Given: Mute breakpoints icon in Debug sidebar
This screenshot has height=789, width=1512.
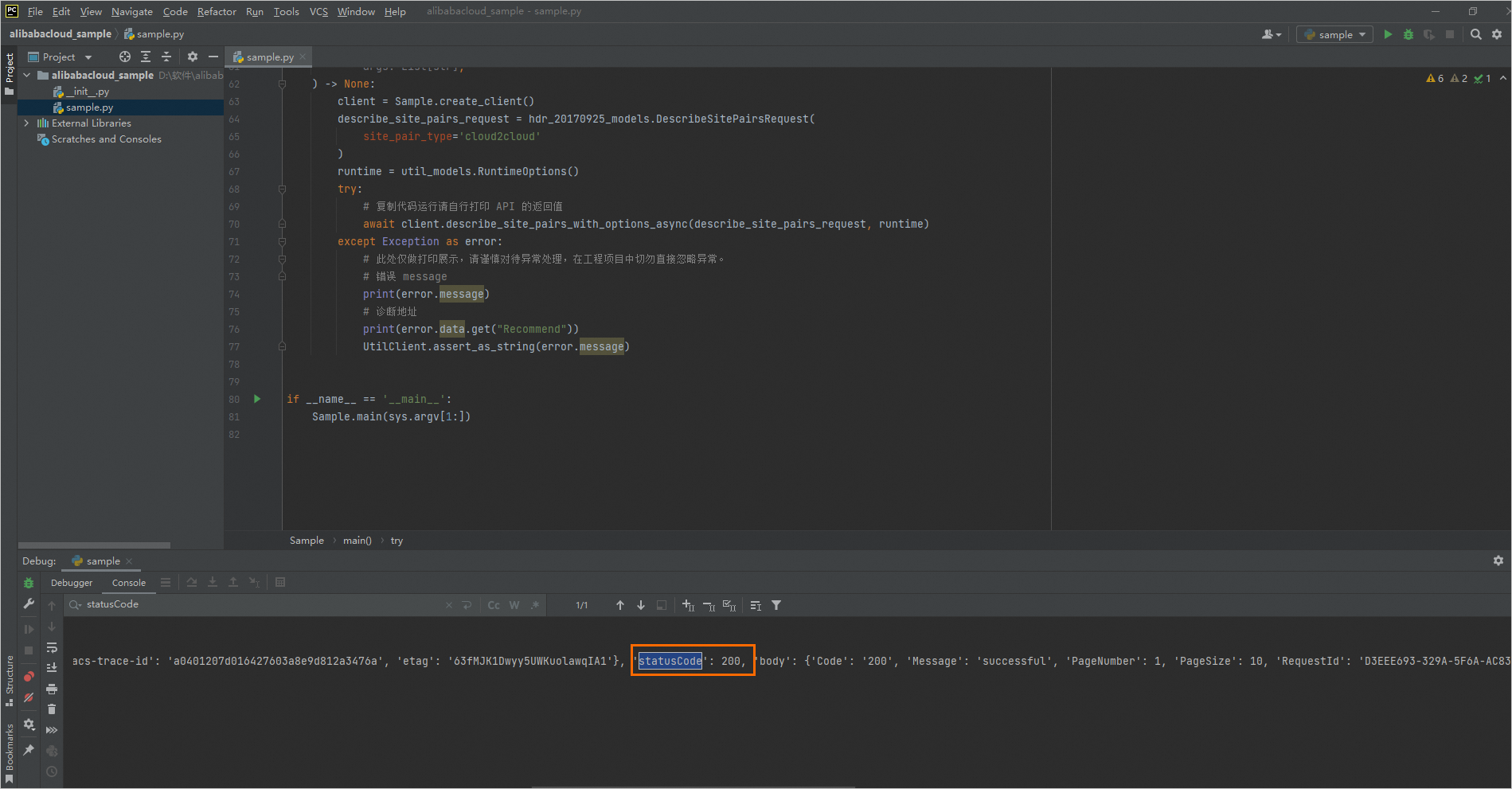Looking at the screenshot, I should point(29,697).
